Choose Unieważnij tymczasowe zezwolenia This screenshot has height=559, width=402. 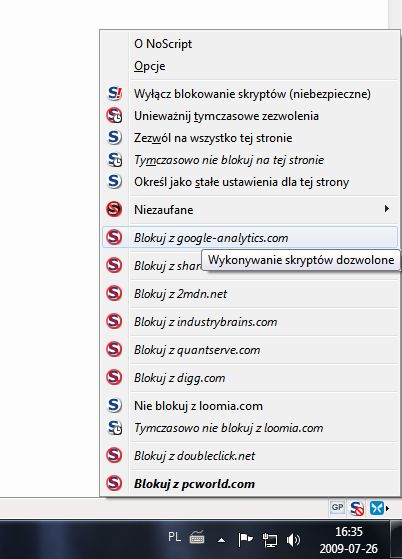point(250,116)
